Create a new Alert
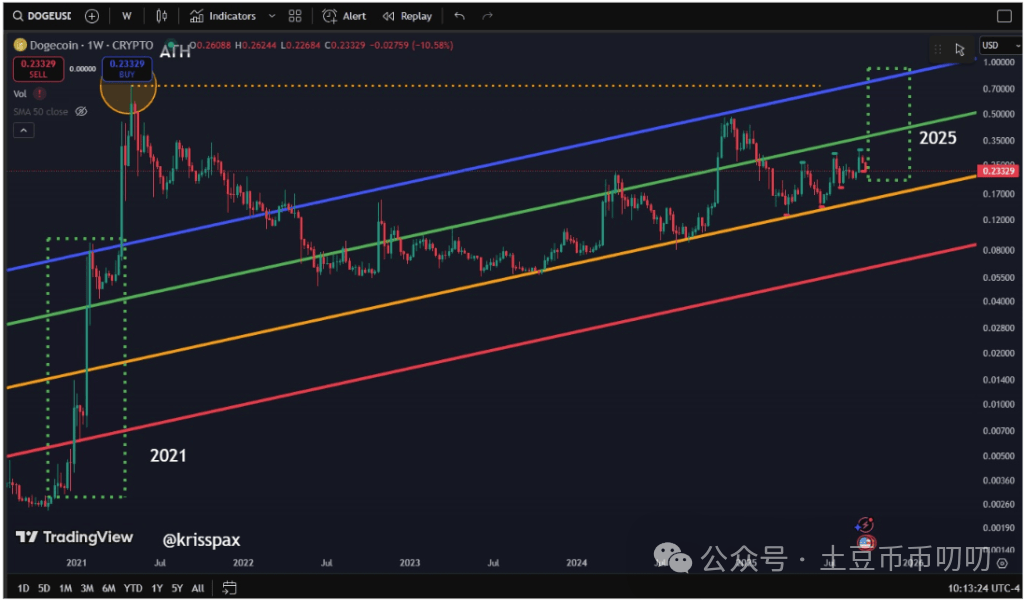The height and width of the screenshot is (600, 1024). click(x=344, y=16)
